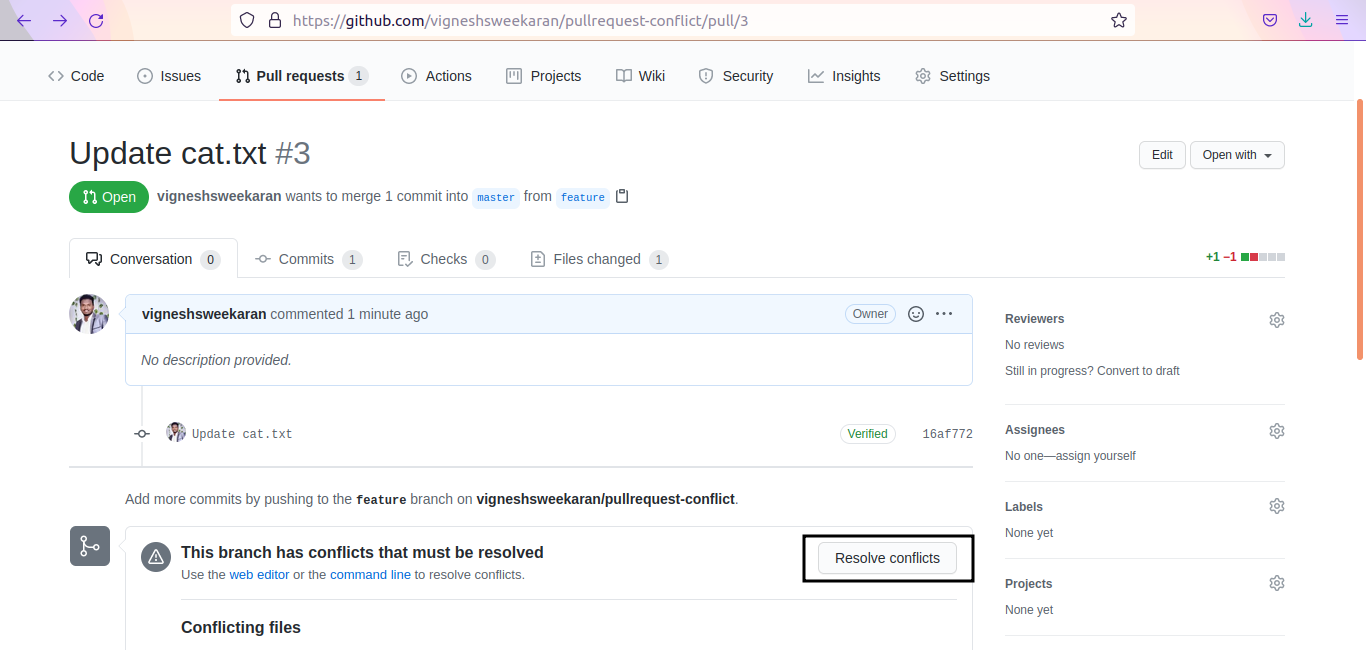
Task: Open the Labels gear settings
Action: point(1276,506)
